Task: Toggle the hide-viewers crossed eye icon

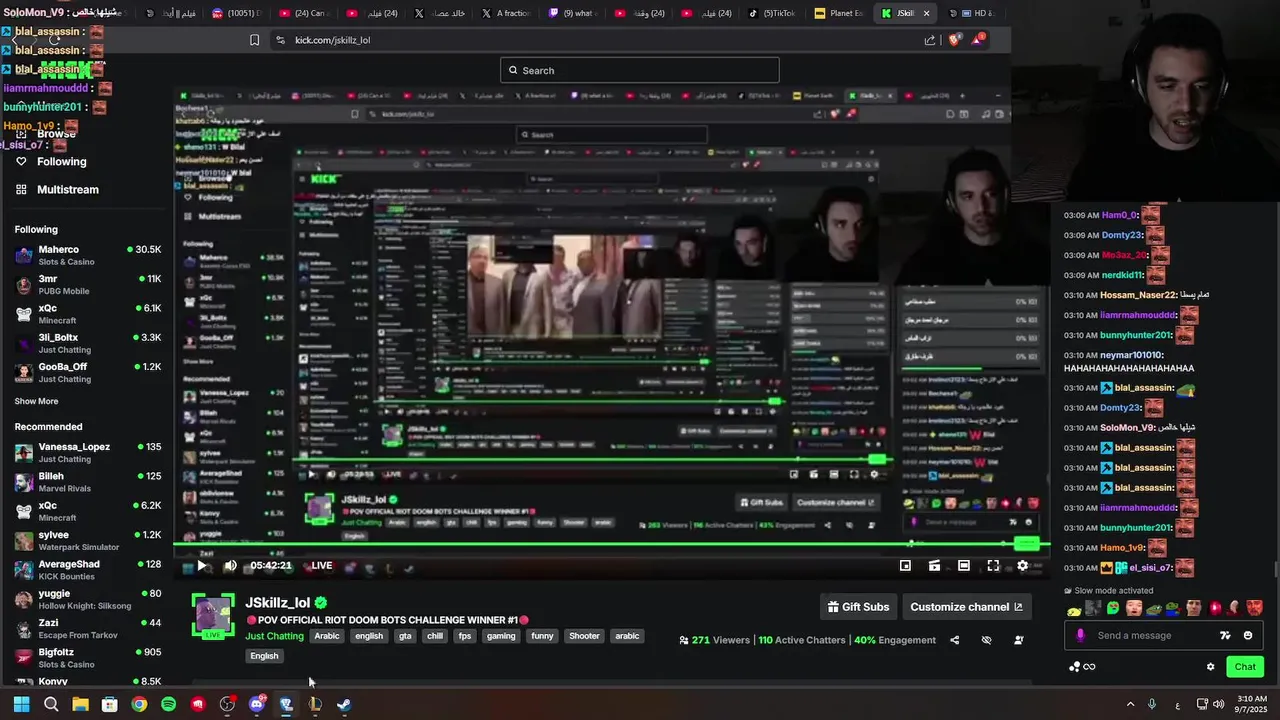Action: pyautogui.click(x=986, y=640)
